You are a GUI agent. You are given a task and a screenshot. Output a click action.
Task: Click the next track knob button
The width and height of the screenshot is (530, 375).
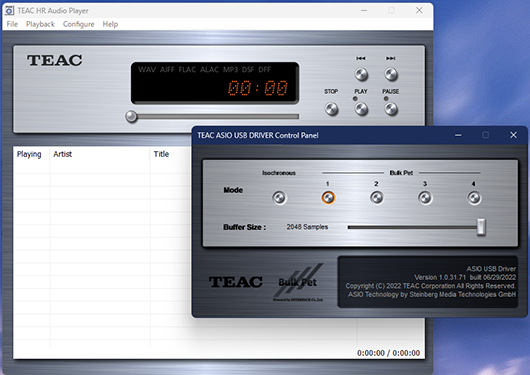click(391, 74)
